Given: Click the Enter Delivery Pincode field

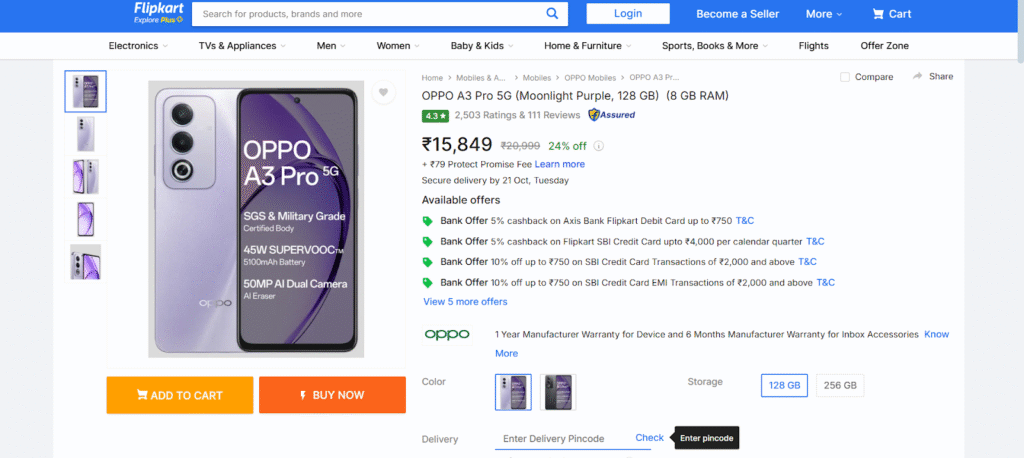Looking at the screenshot, I should (x=562, y=438).
